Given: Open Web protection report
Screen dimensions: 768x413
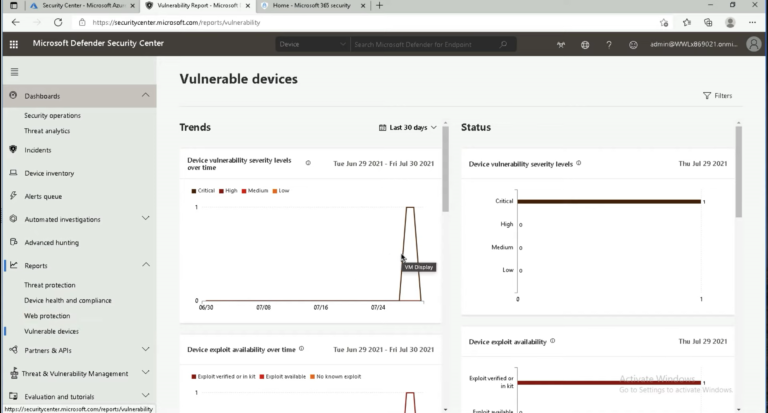Looking at the screenshot, I should 47,316.
